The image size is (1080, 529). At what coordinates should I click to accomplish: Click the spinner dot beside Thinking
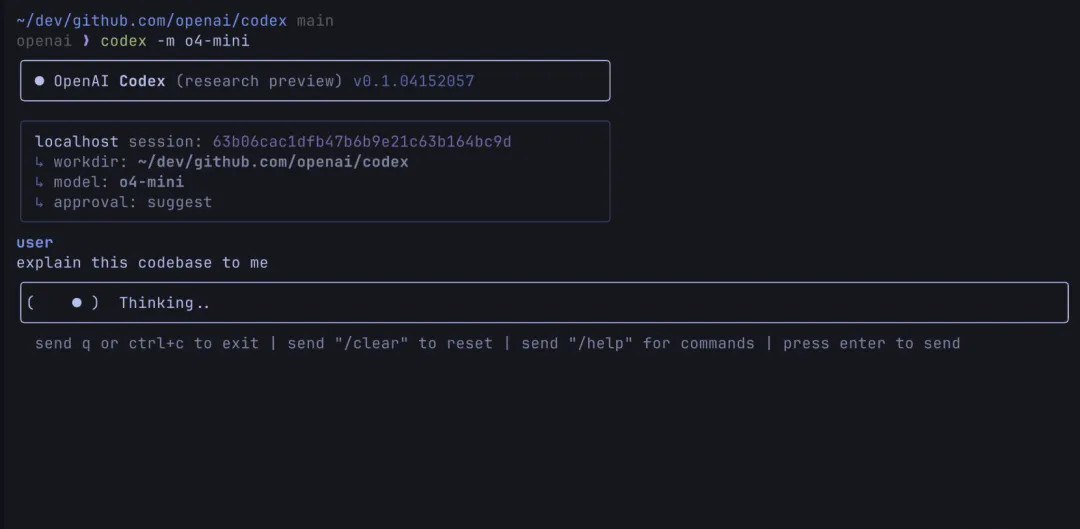[76, 302]
